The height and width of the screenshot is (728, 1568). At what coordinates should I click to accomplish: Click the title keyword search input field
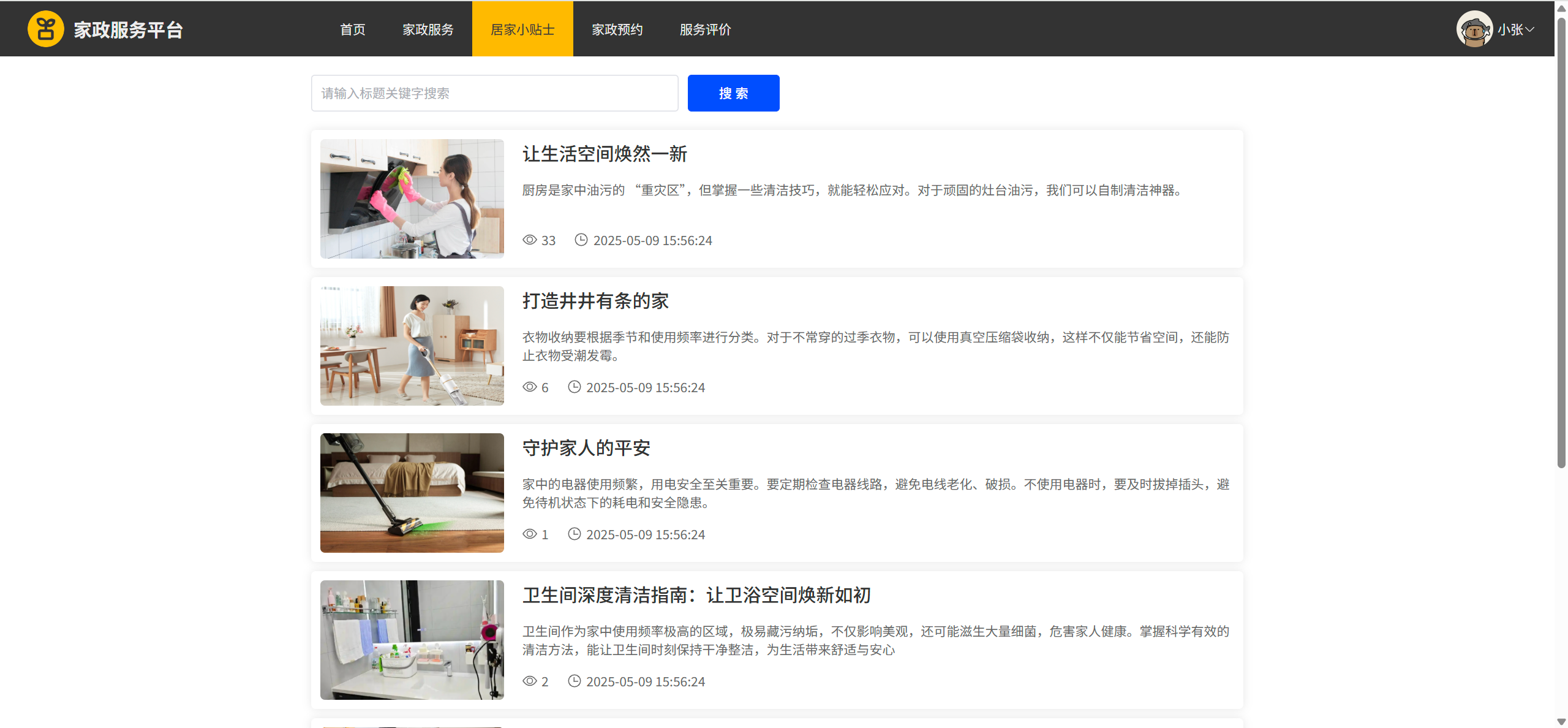pyautogui.click(x=494, y=93)
